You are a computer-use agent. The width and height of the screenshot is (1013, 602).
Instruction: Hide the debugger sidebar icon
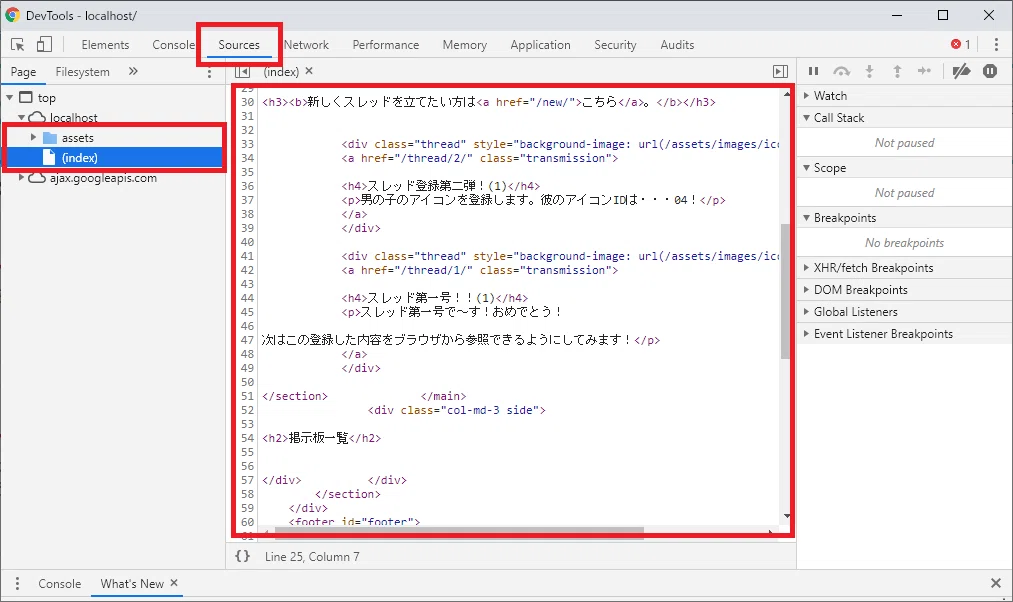click(780, 72)
